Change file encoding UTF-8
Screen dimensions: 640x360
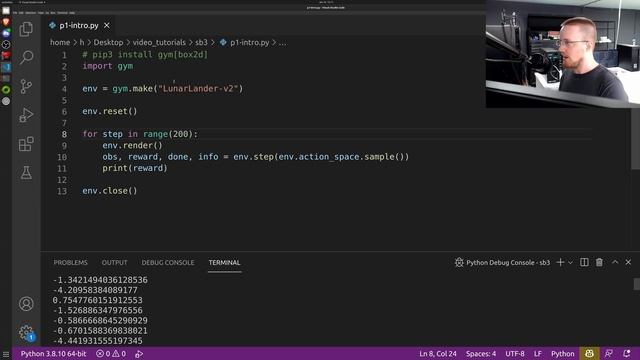pyautogui.click(x=515, y=353)
